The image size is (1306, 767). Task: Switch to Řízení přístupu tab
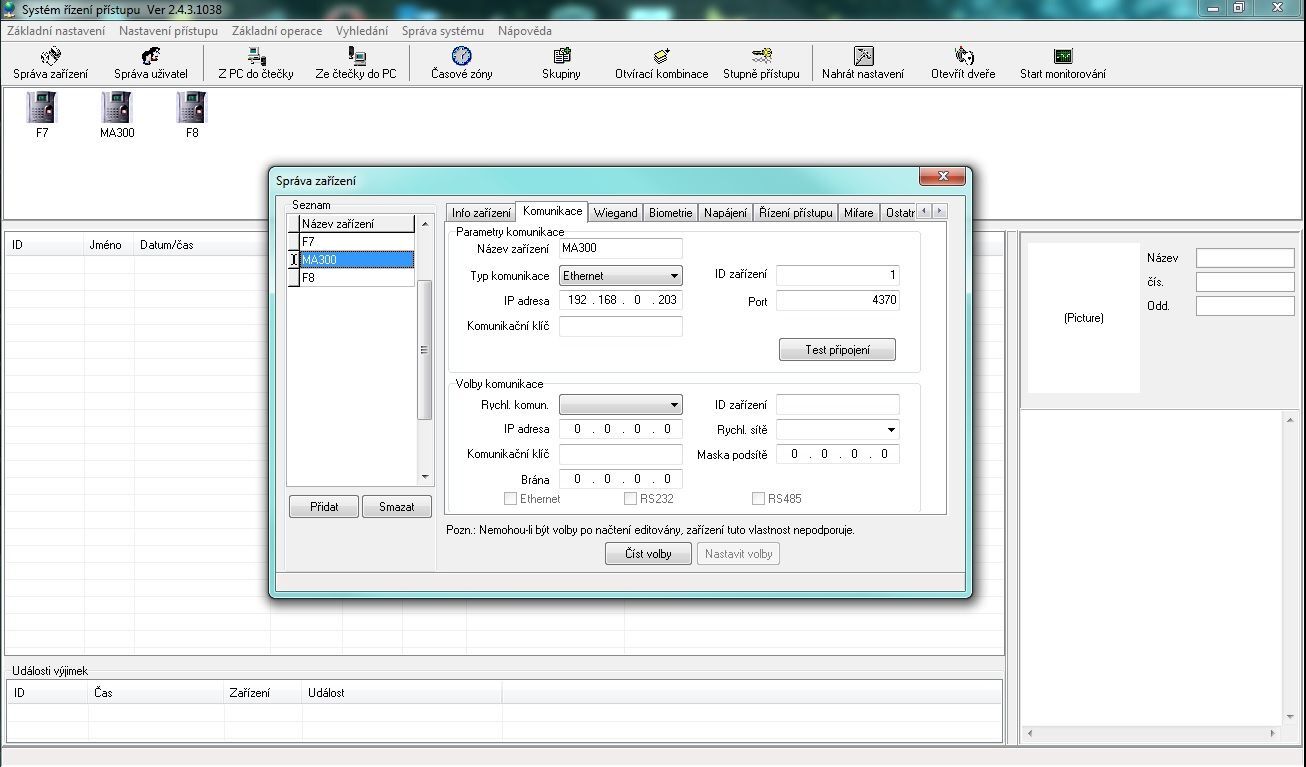(796, 213)
